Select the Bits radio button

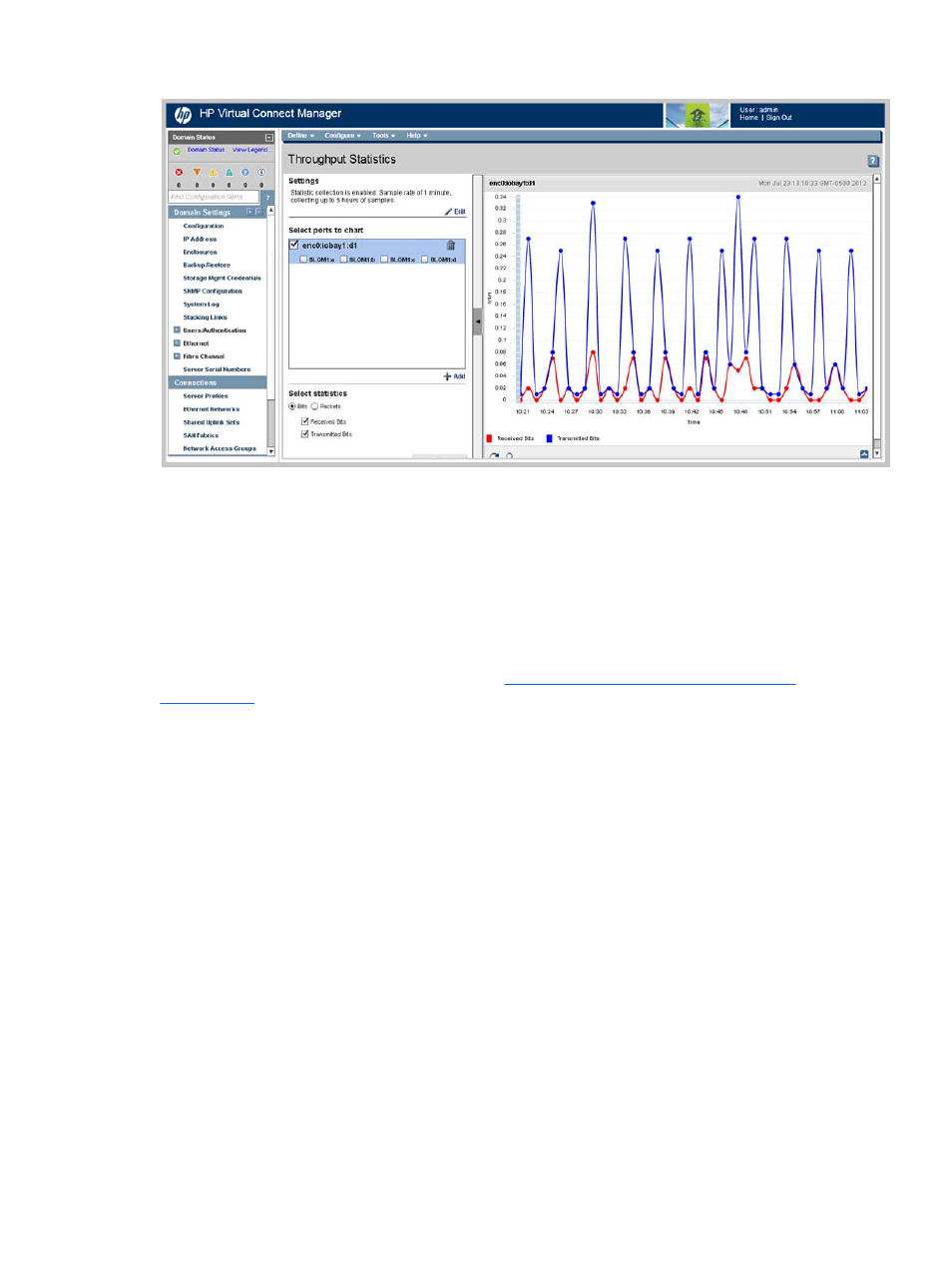292,406
